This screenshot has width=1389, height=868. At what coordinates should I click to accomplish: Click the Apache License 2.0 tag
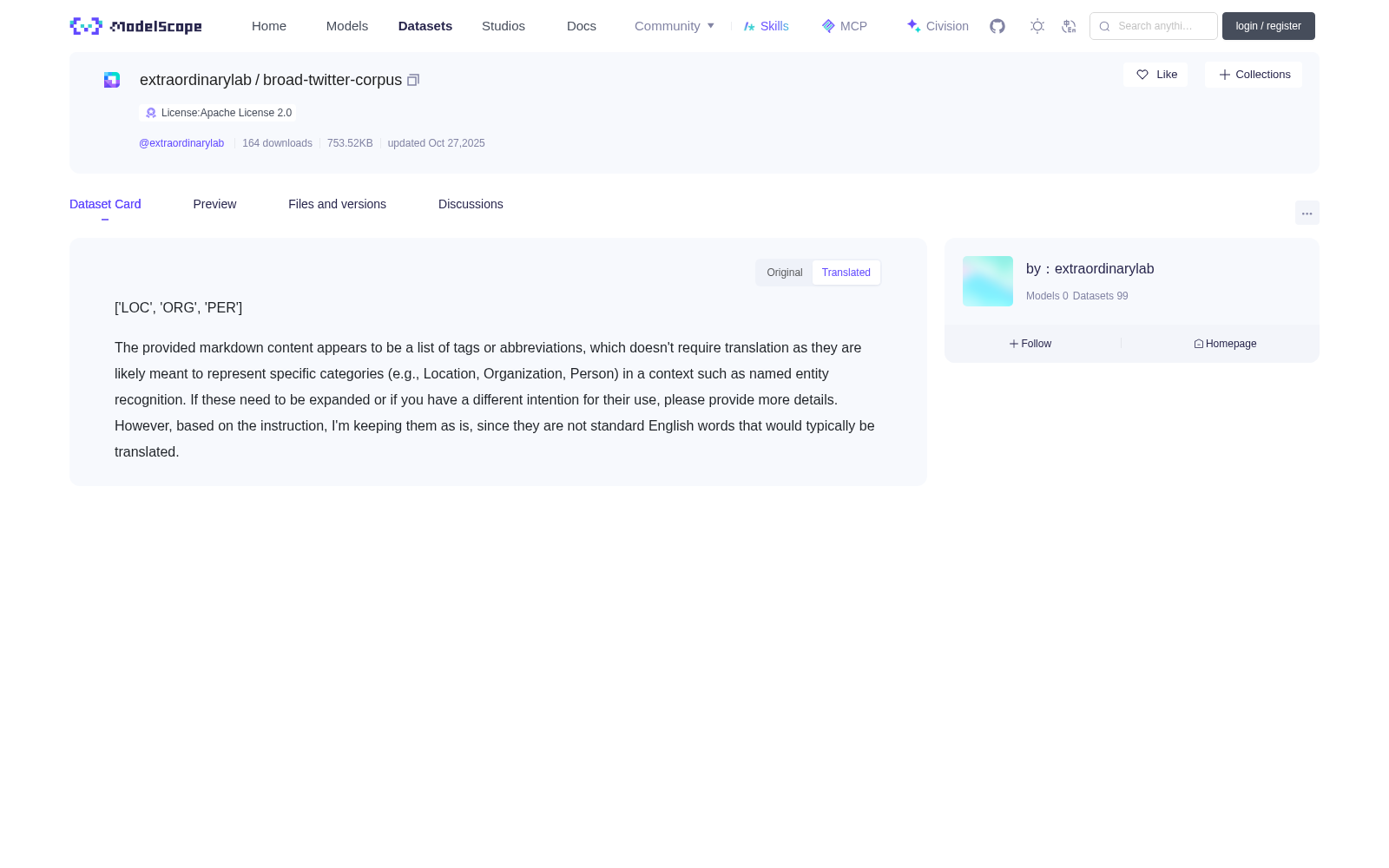click(217, 113)
